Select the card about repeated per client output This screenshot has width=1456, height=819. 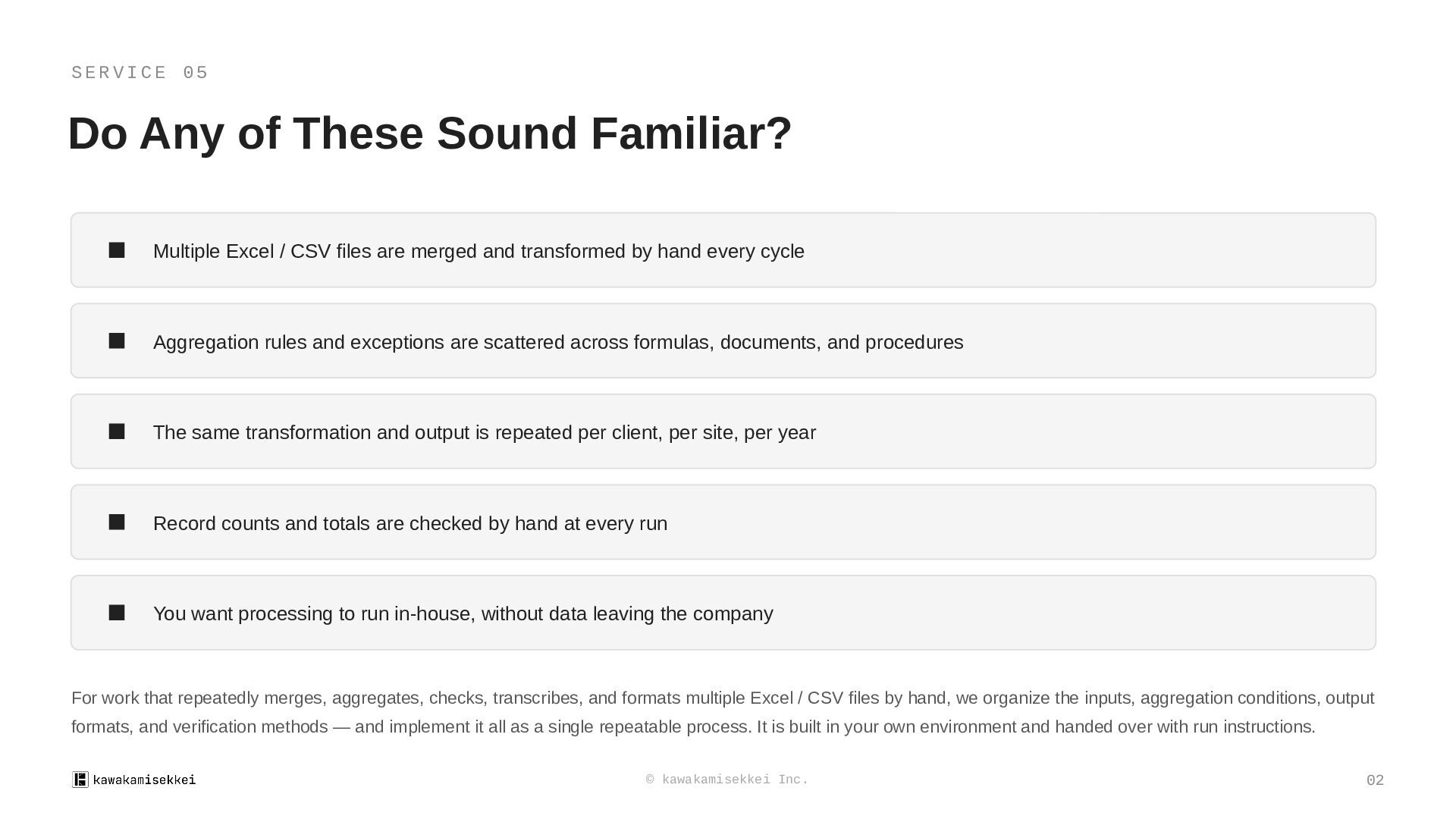723,431
